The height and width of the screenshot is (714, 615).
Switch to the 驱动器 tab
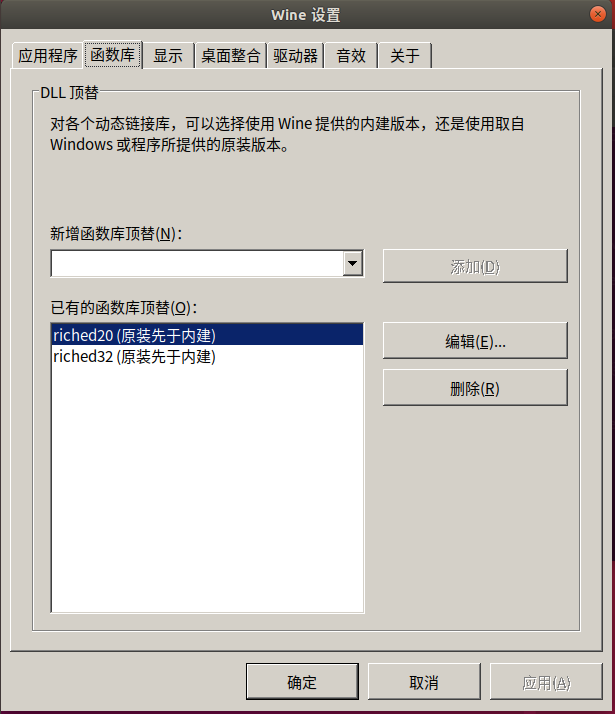pos(295,56)
